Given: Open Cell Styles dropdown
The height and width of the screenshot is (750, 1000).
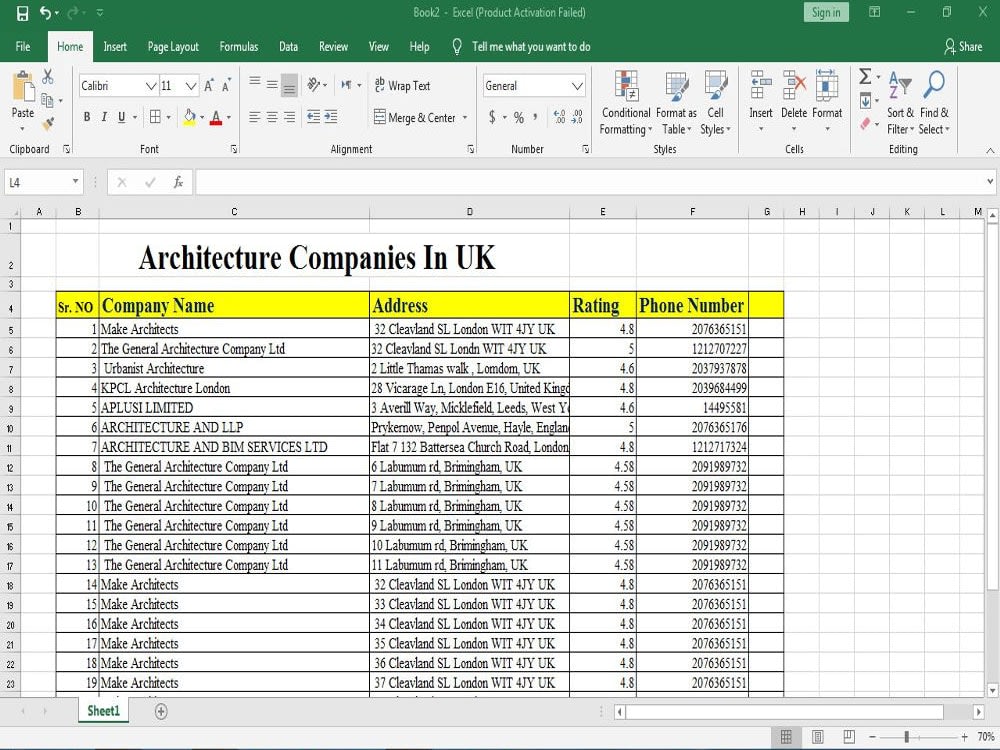Looking at the screenshot, I should click(715, 103).
